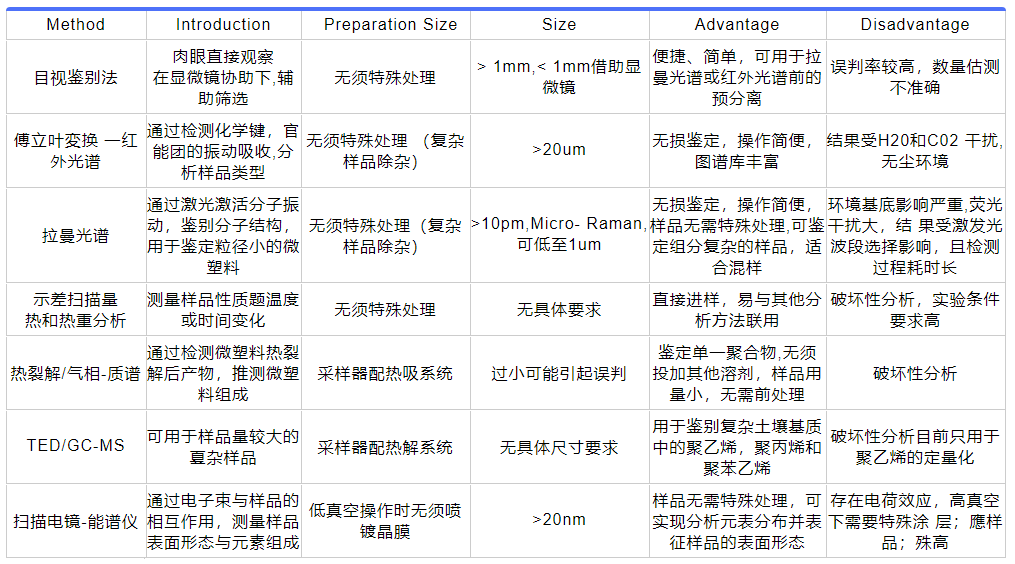Image resolution: width=1015 pixels, height=564 pixels.
Task: Select the >20nm size cell
Action: point(559,520)
